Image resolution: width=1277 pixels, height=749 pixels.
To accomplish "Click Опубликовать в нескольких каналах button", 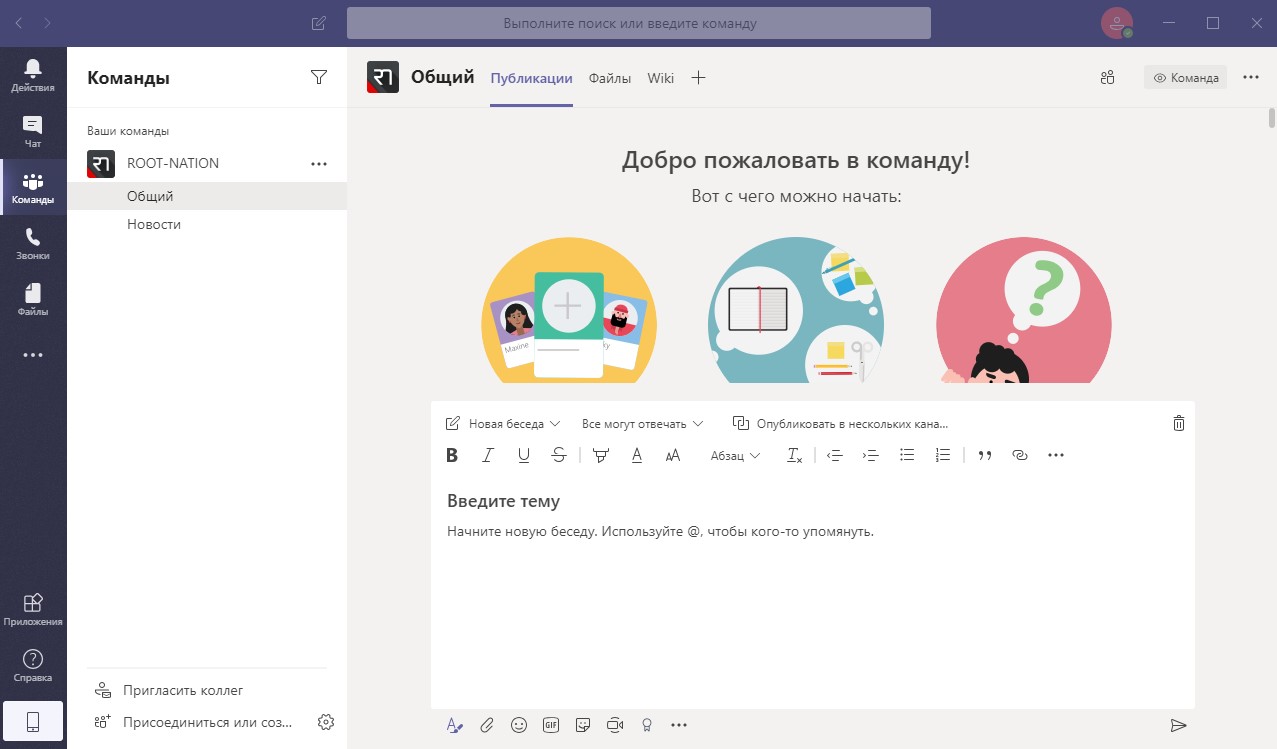I will click(840, 423).
